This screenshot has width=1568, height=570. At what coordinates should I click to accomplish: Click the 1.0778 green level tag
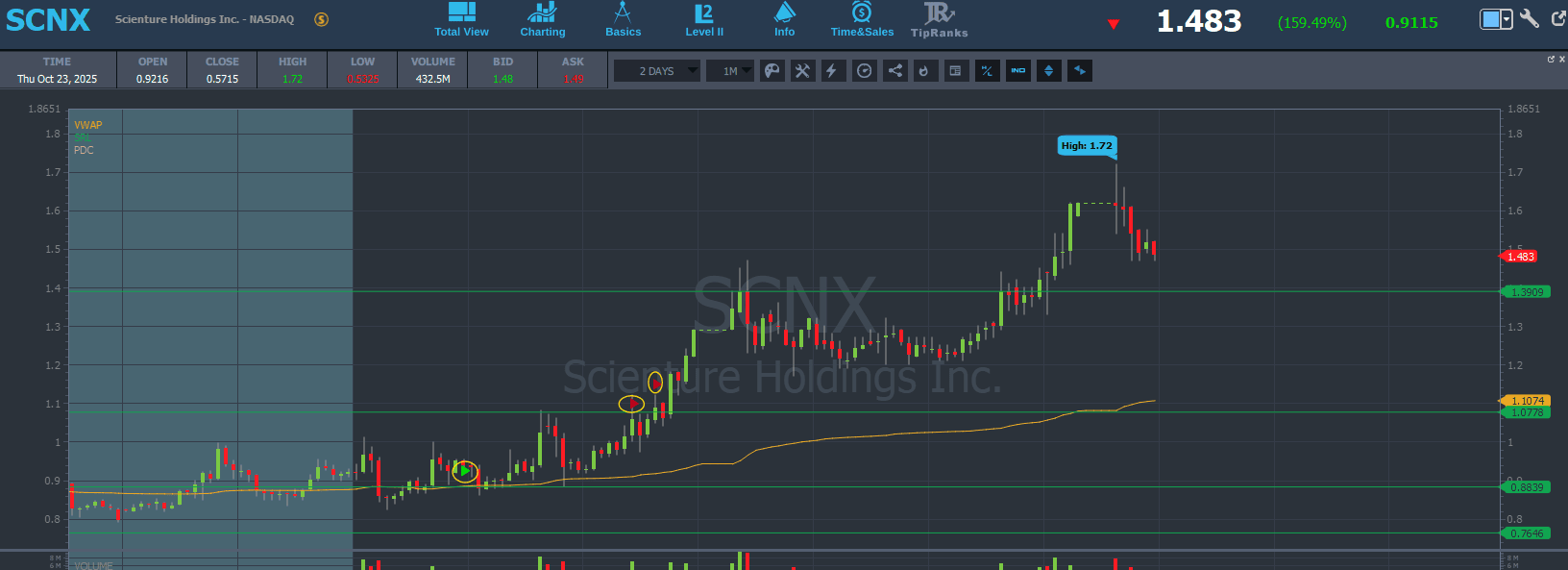[x=1526, y=412]
